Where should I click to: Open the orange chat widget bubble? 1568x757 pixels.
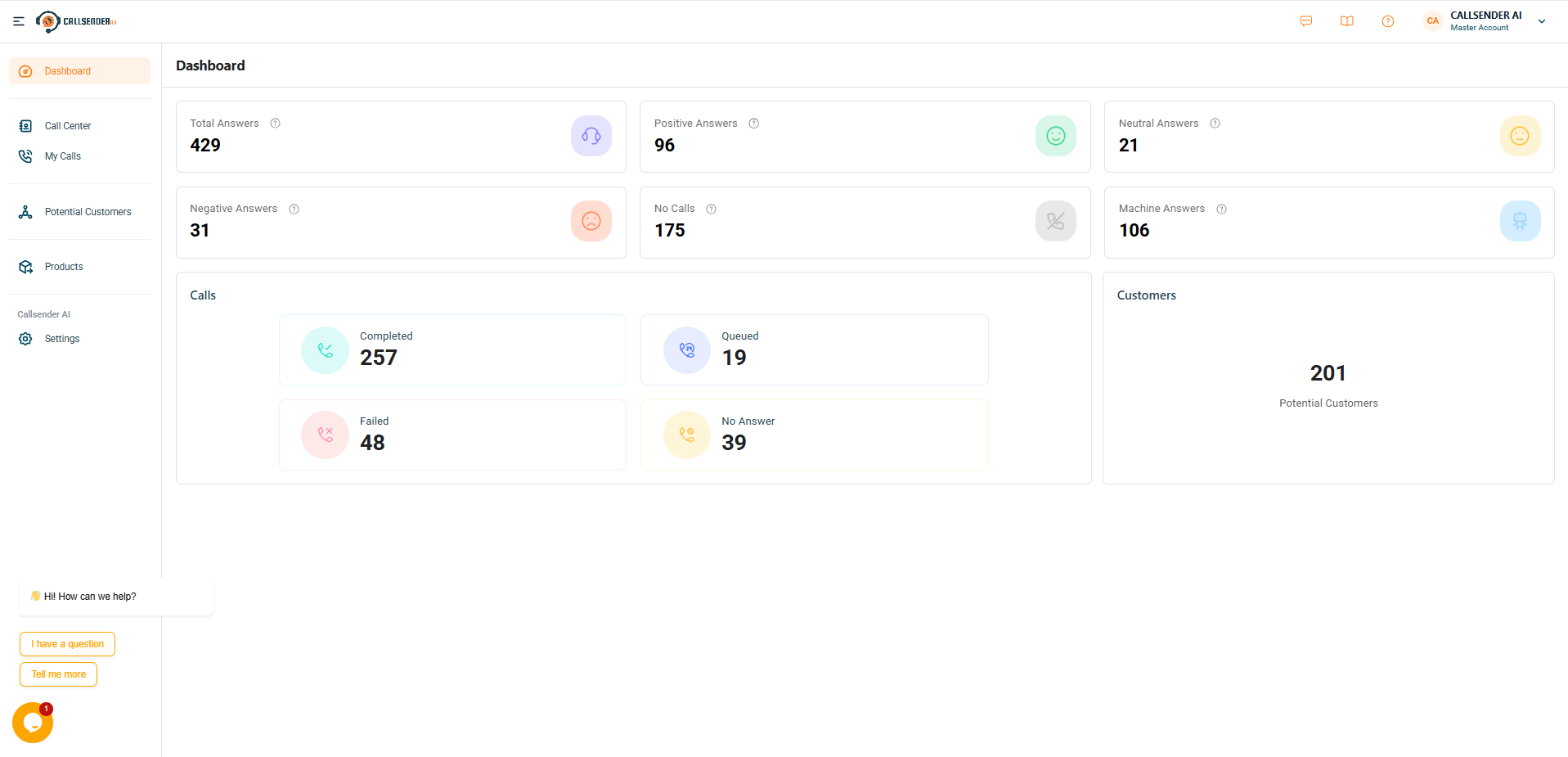(33, 723)
